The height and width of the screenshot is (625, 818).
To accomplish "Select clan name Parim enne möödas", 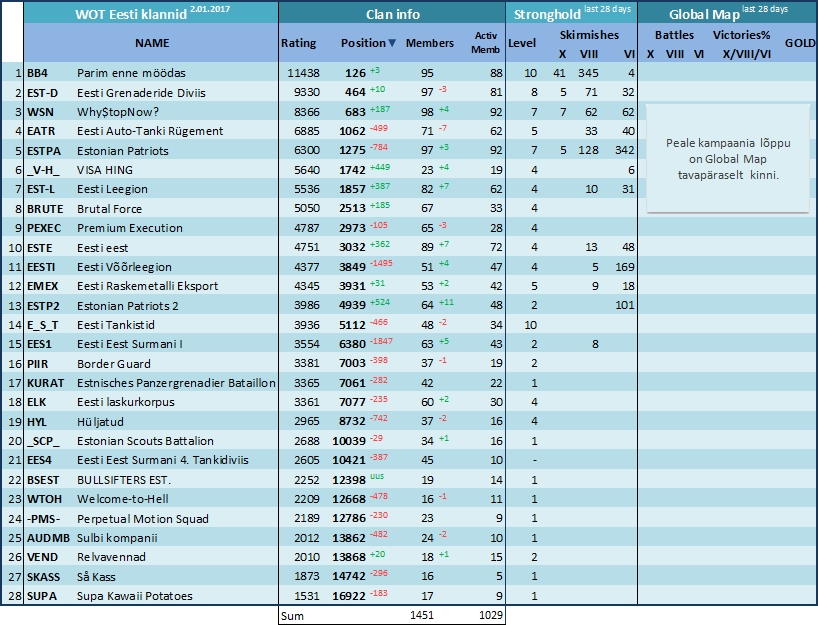I will (131, 73).
